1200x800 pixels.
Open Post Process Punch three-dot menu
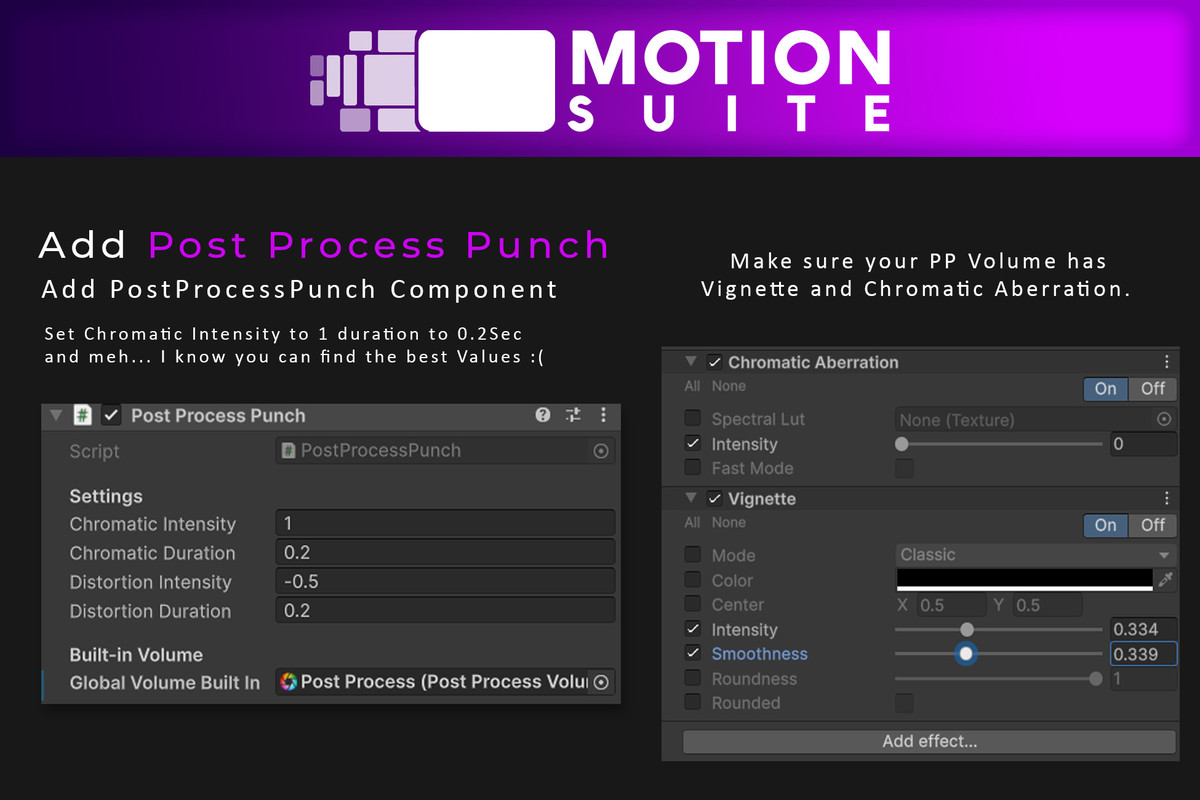[603, 415]
